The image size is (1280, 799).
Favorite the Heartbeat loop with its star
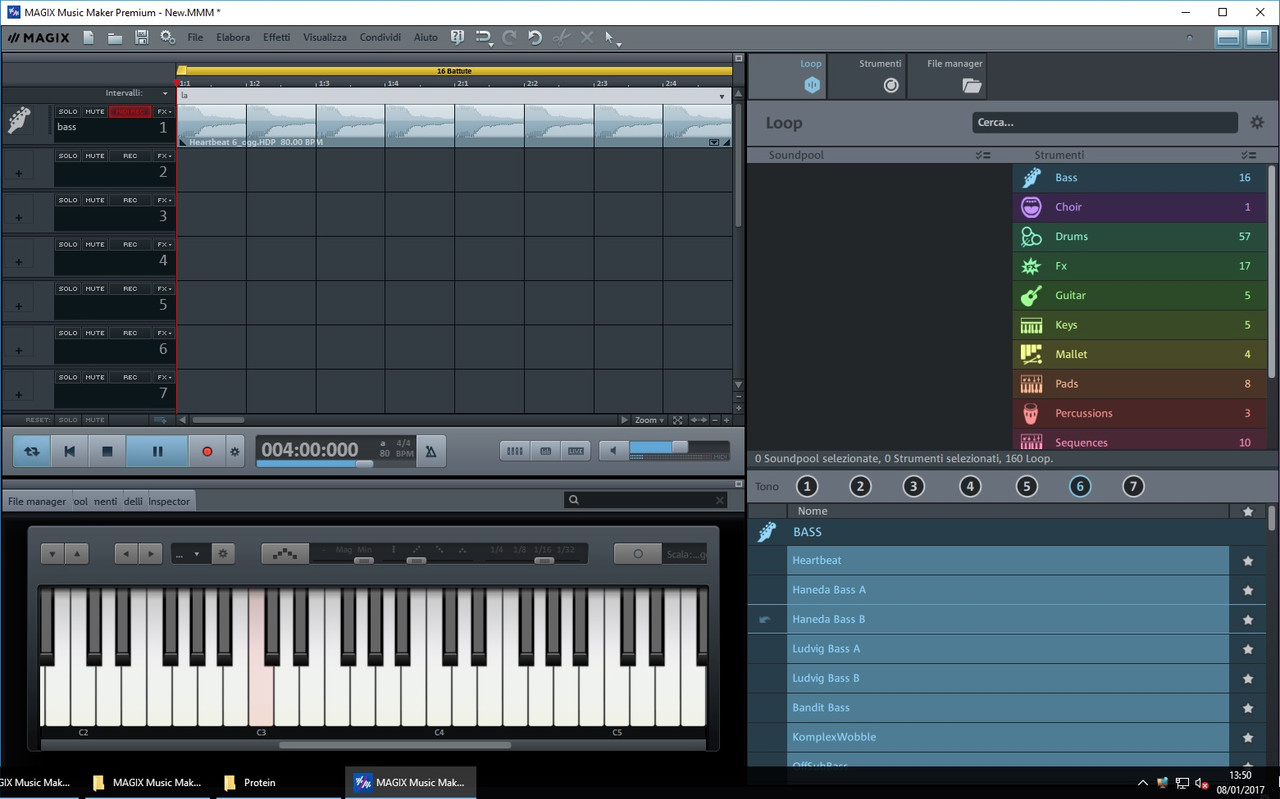(1248, 561)
